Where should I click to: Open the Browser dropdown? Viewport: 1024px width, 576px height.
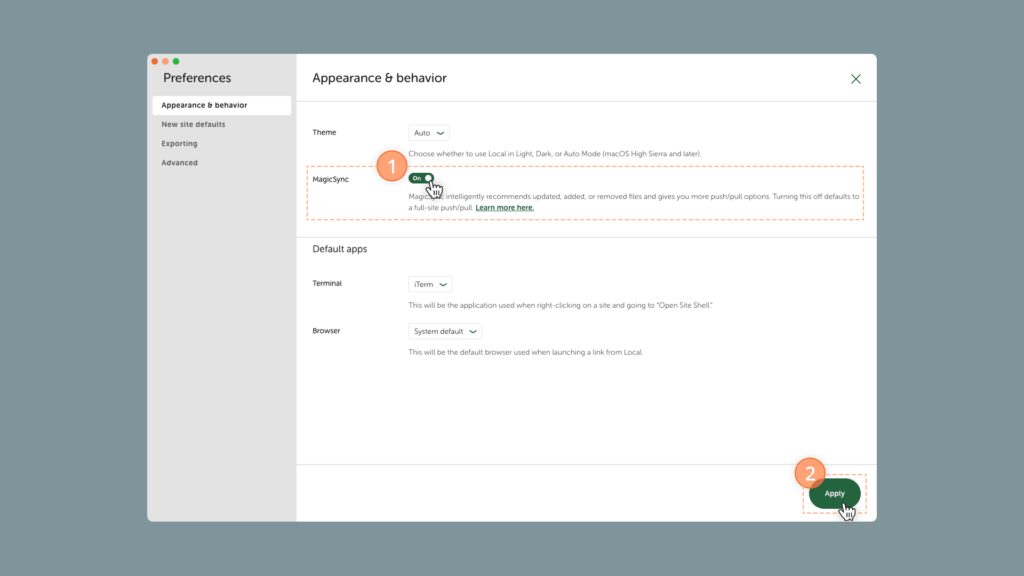(x=444, y=331)
